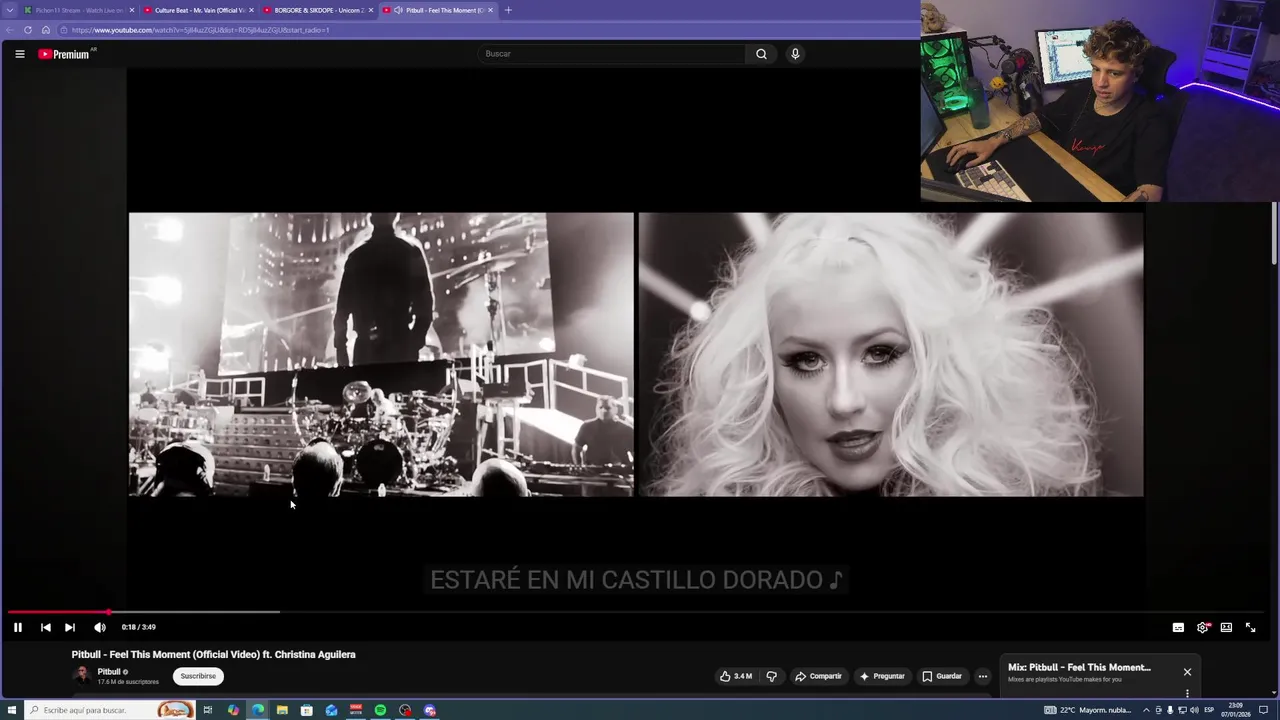Viewport: 1280px width, 720px height.
Task: Close the BORGORE & SIKDOPE tab
Action: coord(371,10)
